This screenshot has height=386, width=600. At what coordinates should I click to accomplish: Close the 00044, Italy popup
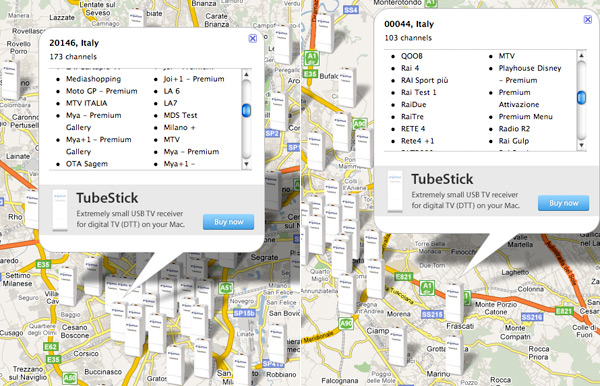[x=588, y=20]
